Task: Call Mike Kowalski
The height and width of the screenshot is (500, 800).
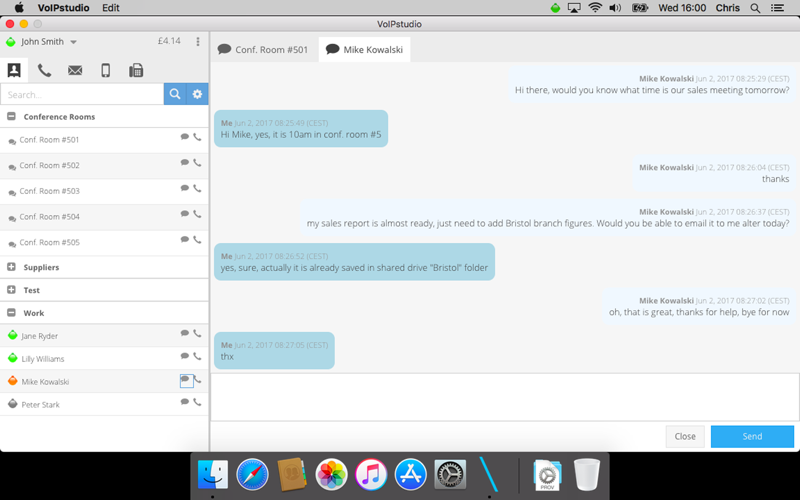Action: click(198, 380)
